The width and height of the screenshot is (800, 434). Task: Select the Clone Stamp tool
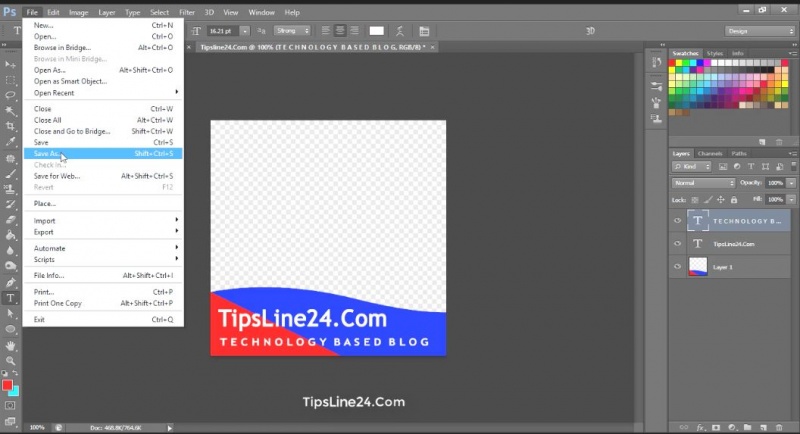[x=10, y=189]
